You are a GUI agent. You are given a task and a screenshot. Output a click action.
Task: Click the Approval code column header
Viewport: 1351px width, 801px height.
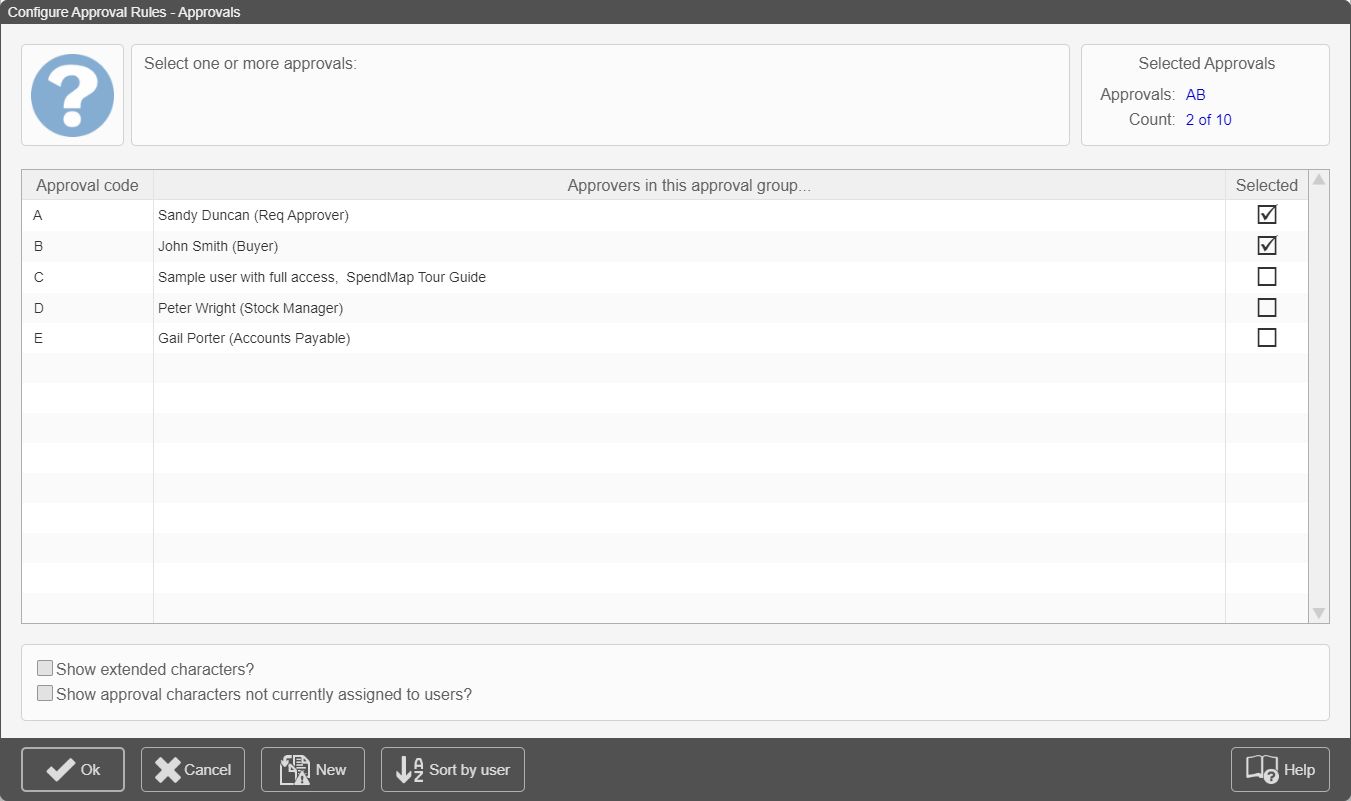pos(88,185)
